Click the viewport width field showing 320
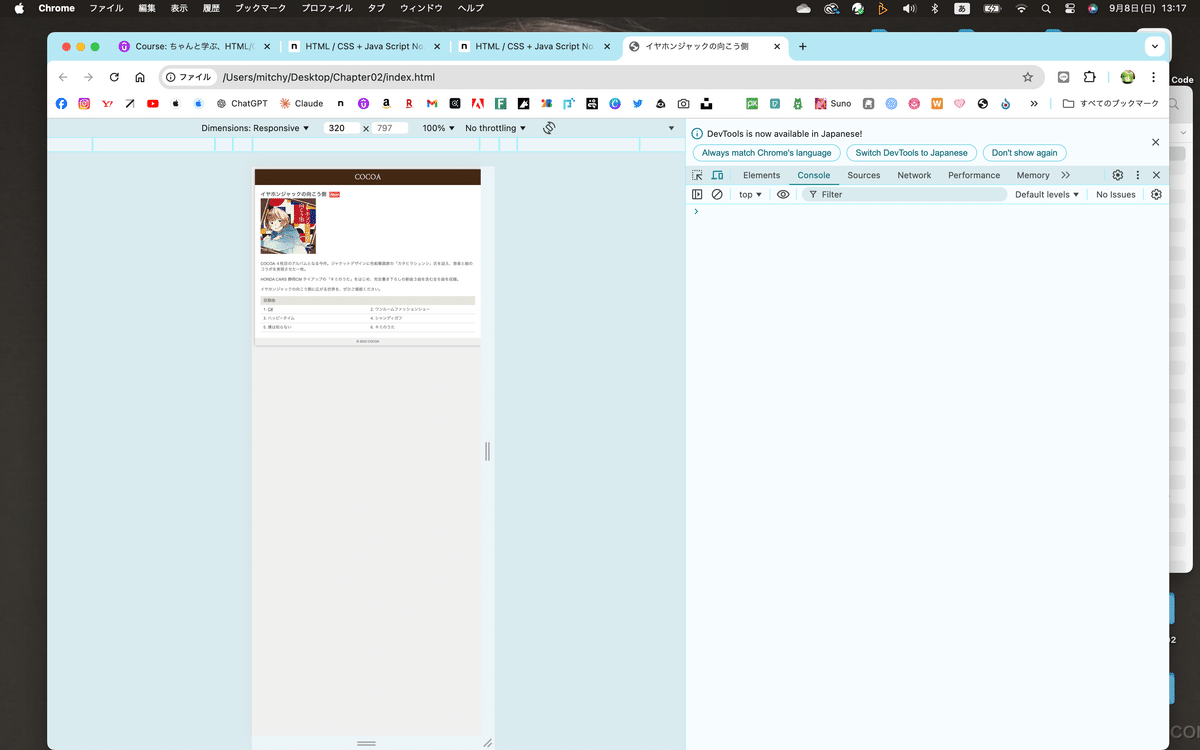The image size is (1200, 750). (341, 128)
